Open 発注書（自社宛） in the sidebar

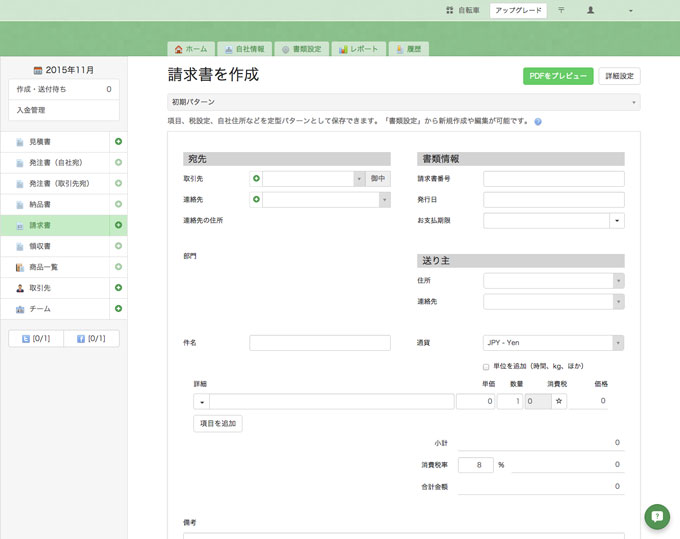[55, 163]
